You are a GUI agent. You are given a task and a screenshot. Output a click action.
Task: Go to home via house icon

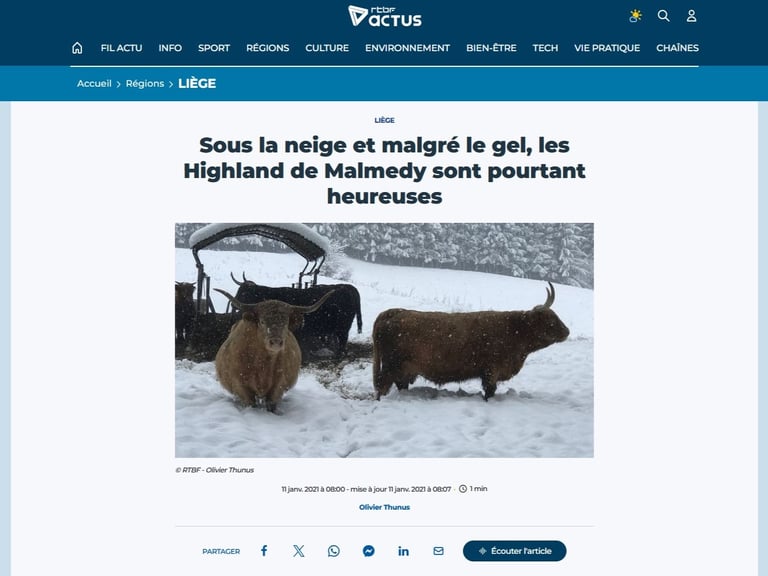(x=77, y=48)
